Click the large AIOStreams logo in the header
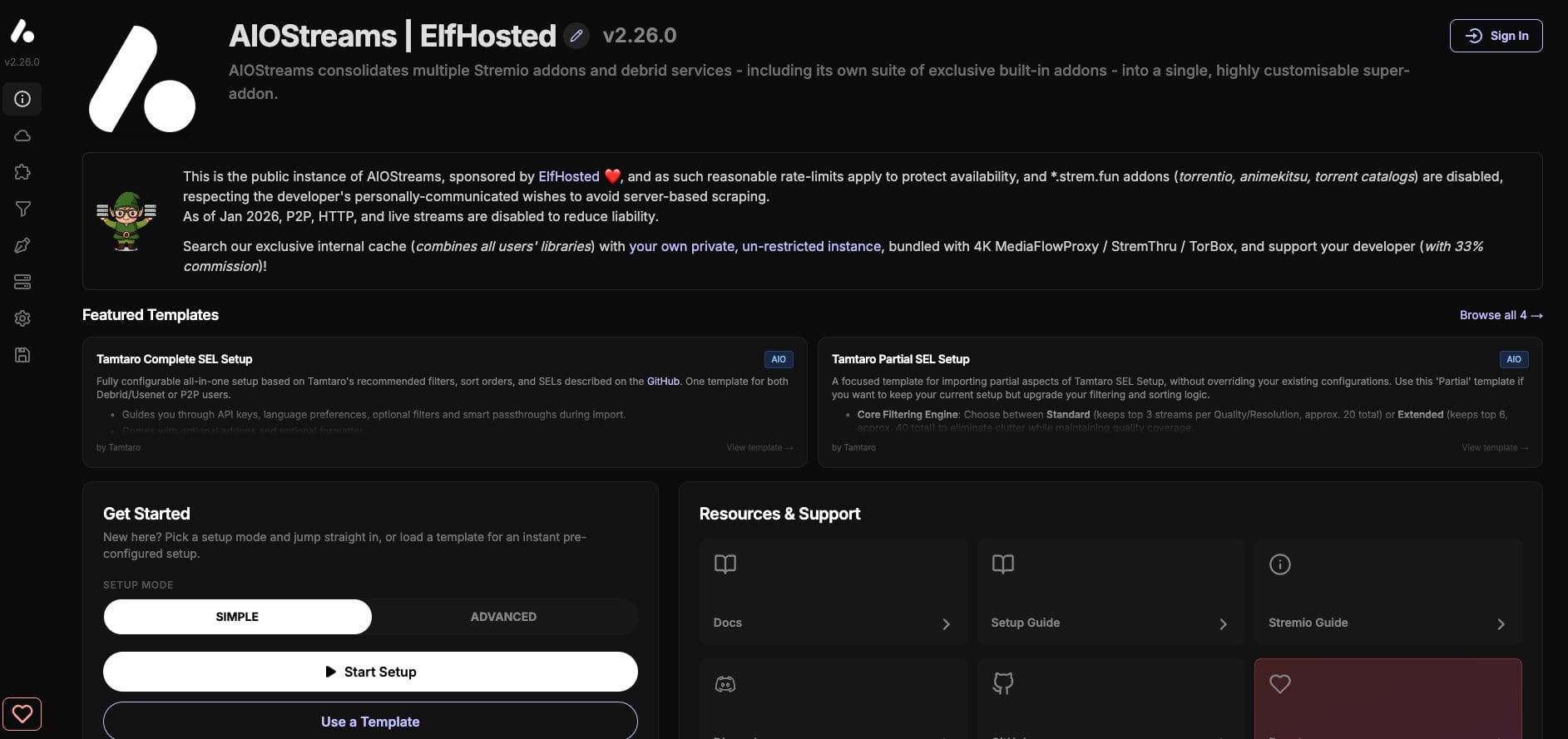 pyautogui.click(x=142, y=79)
